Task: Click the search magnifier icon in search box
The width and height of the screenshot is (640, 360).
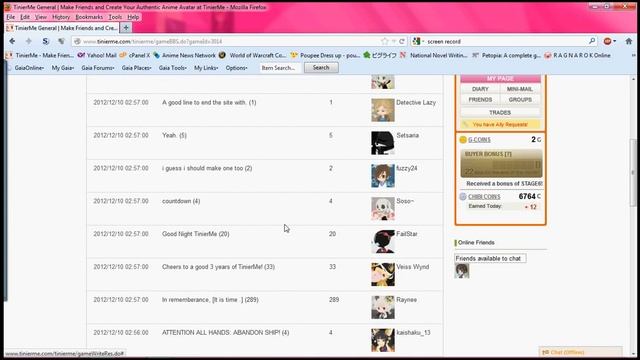Action: 592,41
